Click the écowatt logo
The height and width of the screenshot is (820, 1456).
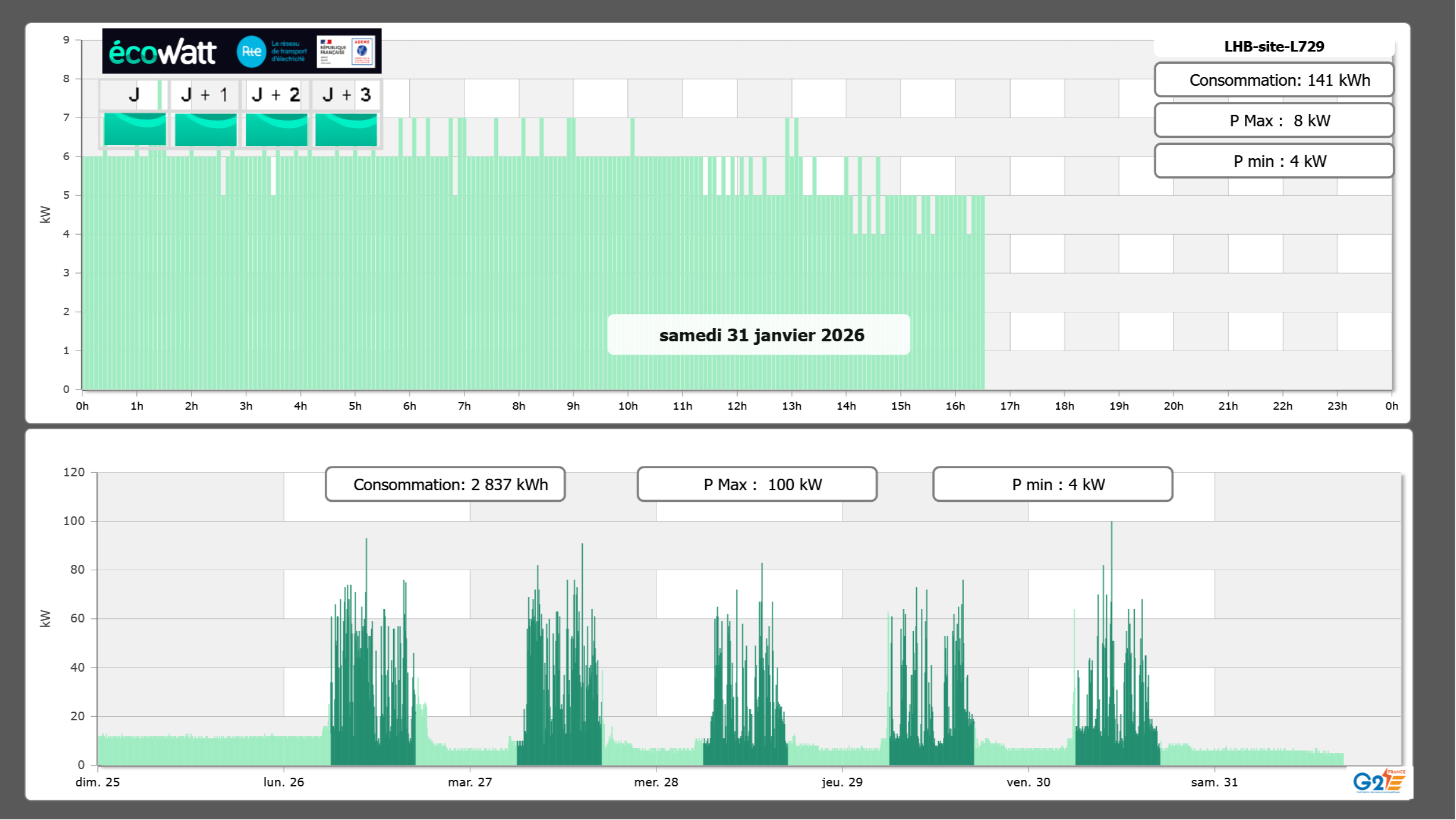click(162, 52)
